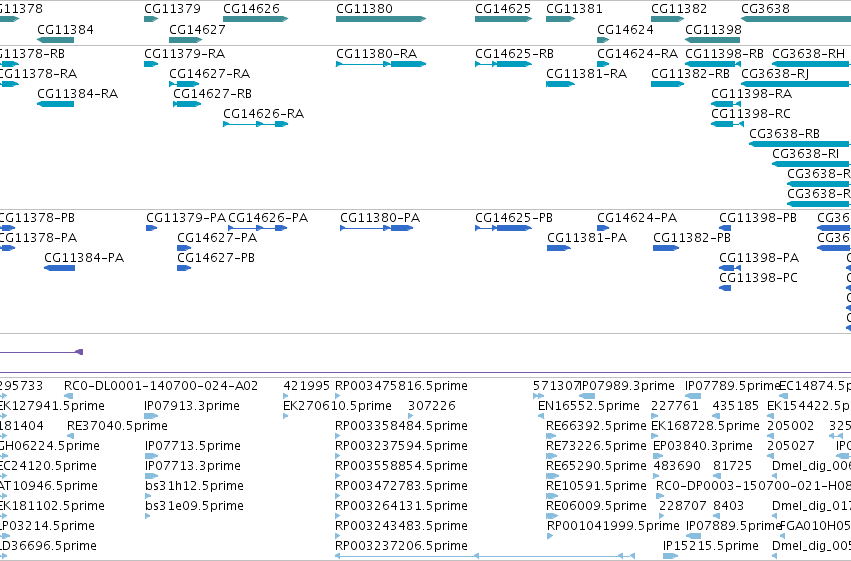
Task: Click the CG14624-PA label
Action: pos(637,218)
